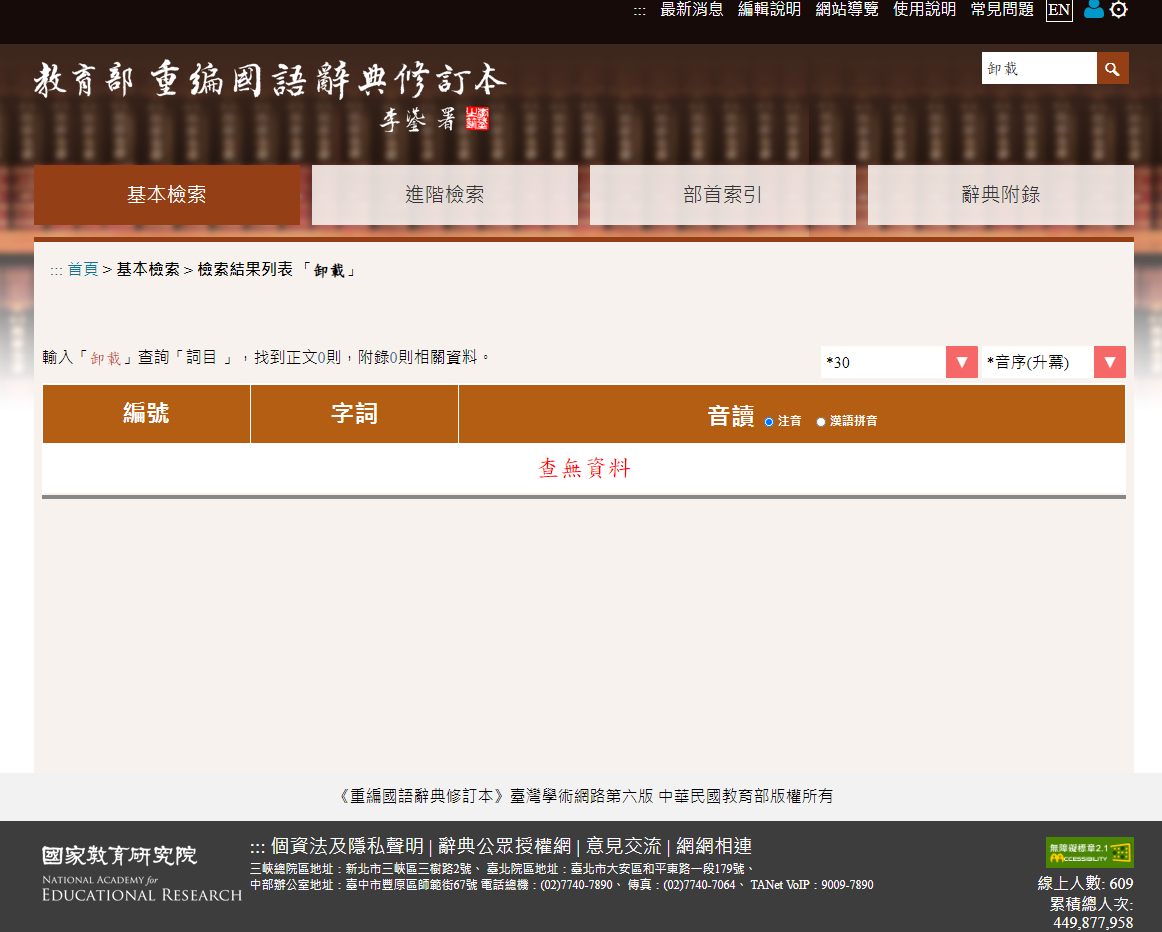Click the top-bar ::: accessibility anchor
Screen dimensions: 1162x932
click(x=640, y=11)
